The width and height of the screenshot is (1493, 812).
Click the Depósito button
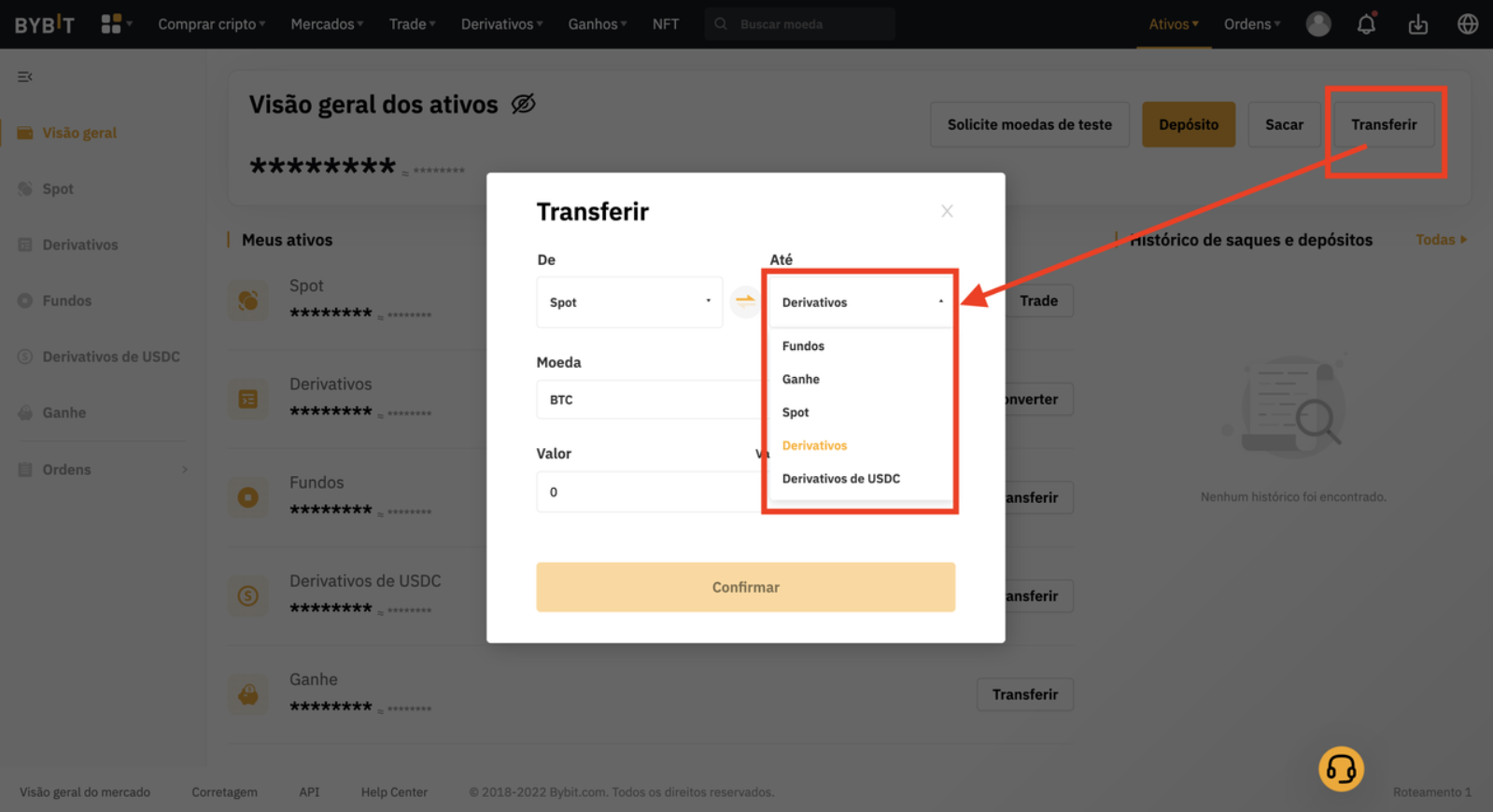click(1188, 125)
